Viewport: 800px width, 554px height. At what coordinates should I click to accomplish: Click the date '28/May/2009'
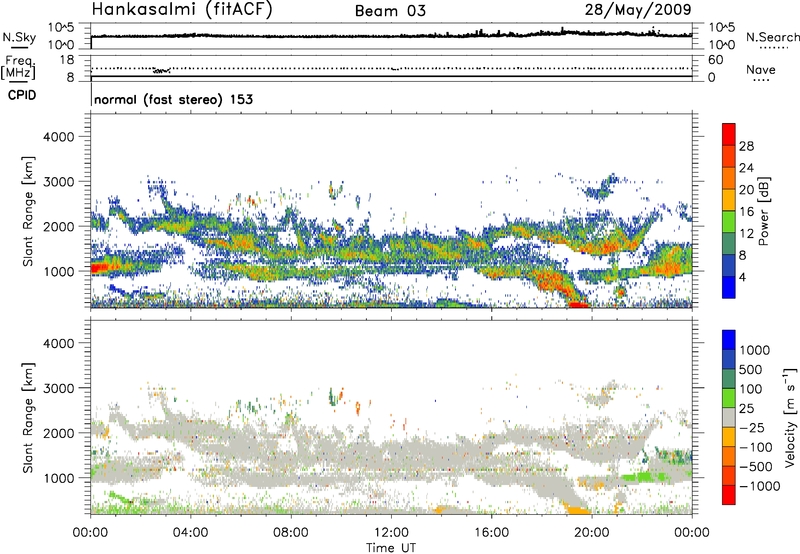(638, 9)
